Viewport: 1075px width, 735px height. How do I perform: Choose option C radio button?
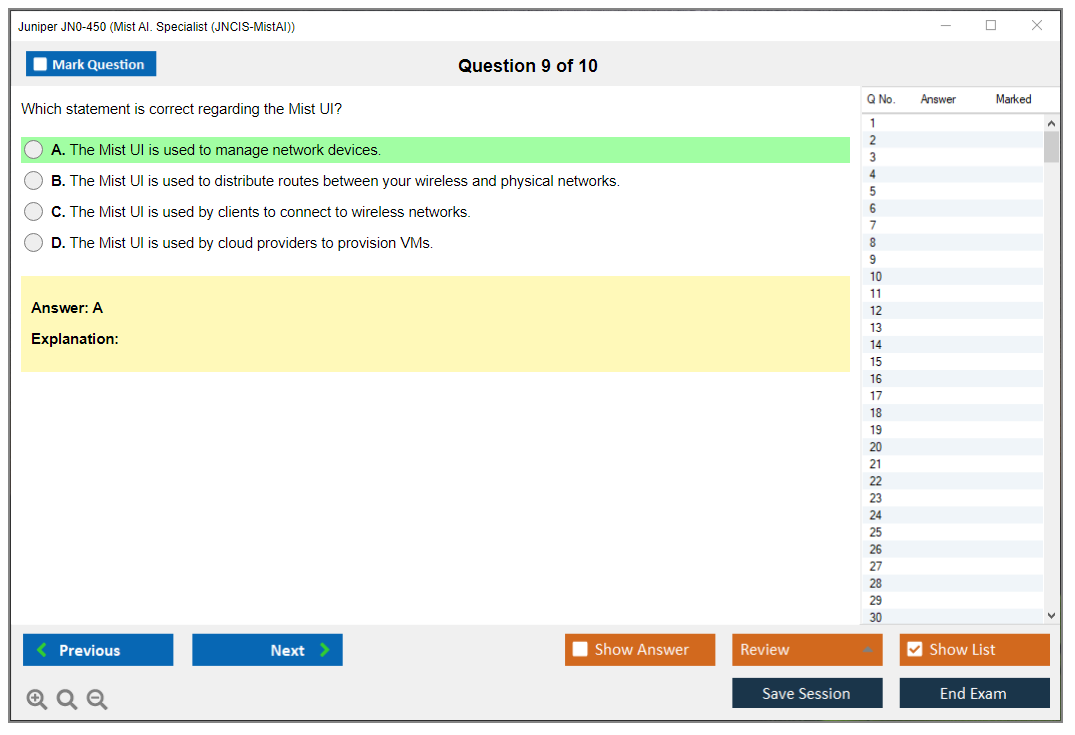coord(34,212)
